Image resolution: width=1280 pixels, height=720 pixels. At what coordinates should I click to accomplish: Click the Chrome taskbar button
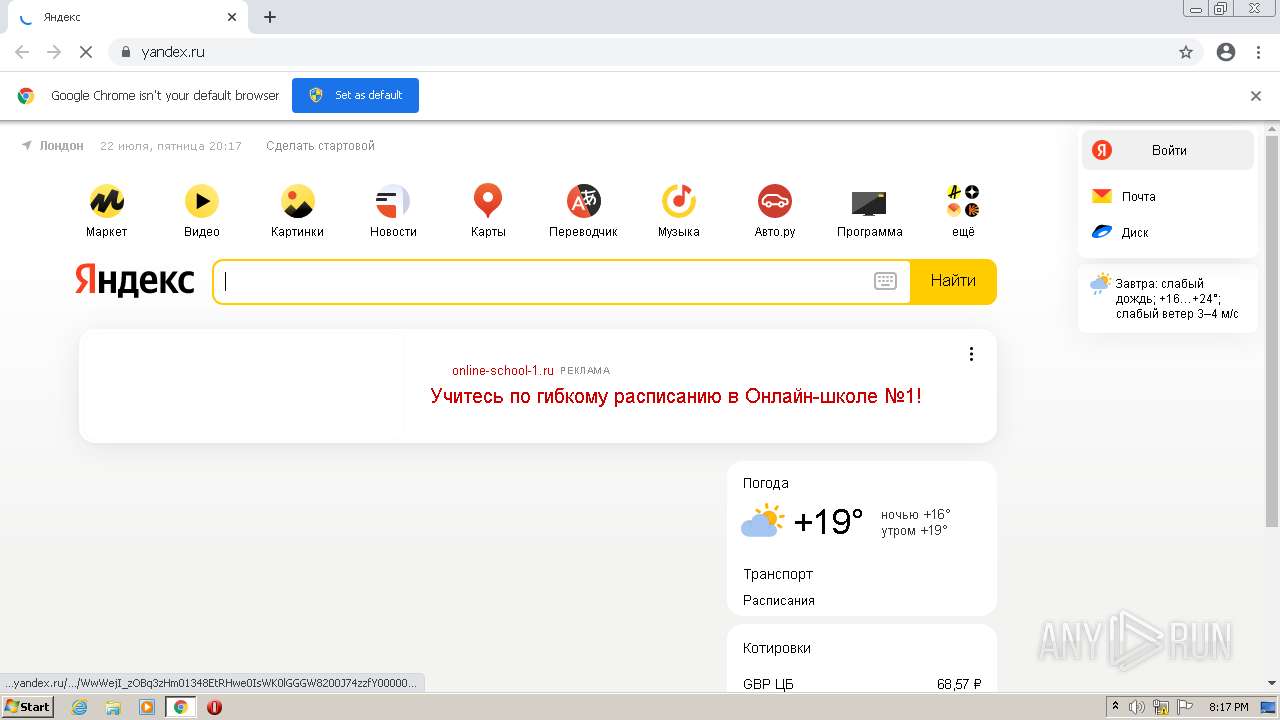(180, 707)
